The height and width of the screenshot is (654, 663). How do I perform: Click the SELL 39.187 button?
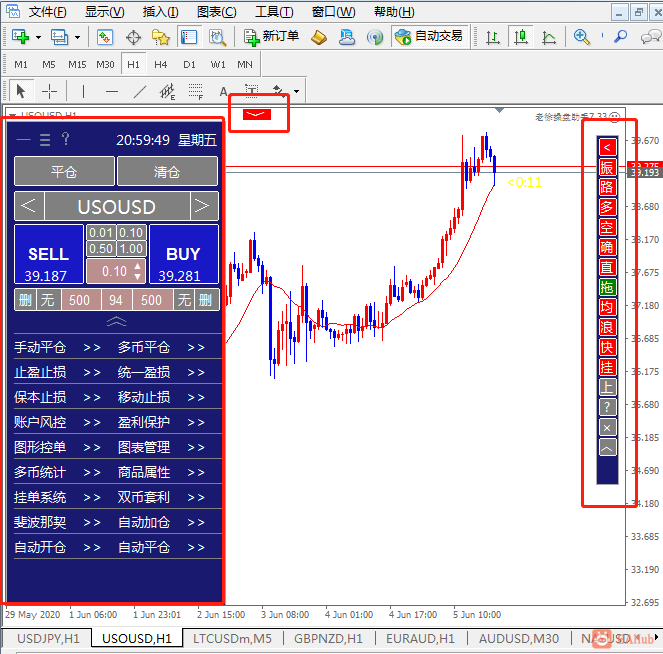[x=49, y=254]
